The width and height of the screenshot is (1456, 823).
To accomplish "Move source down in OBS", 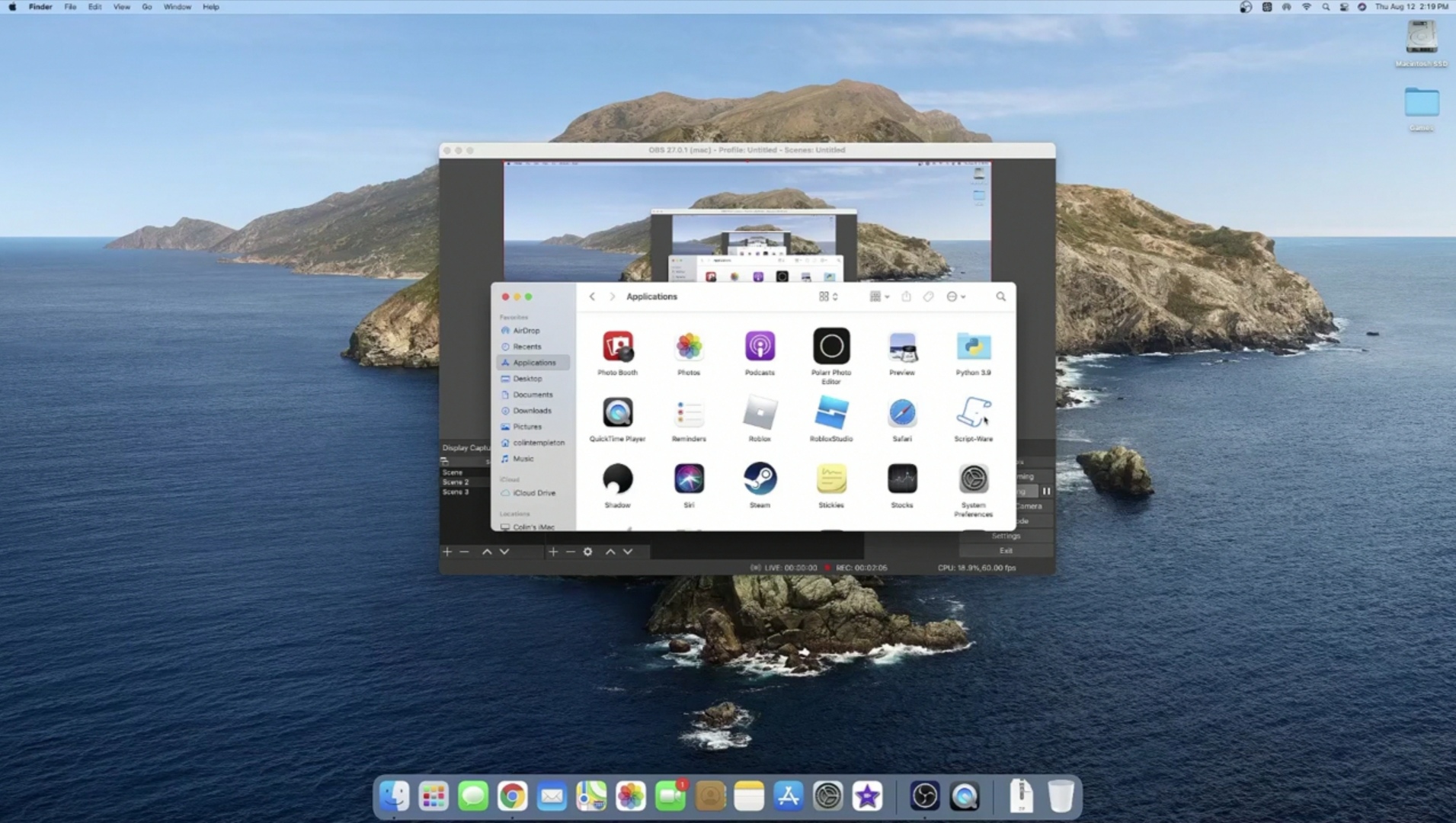I will click(628, 552).
